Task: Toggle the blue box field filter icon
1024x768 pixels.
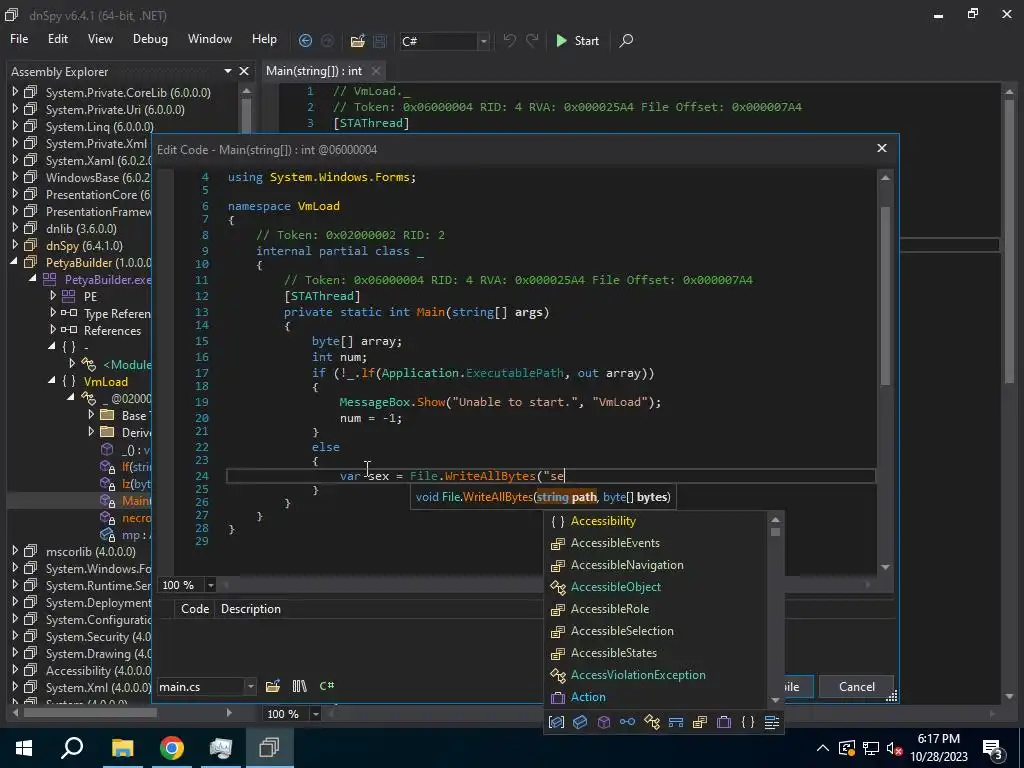Action: click(580, 722)
